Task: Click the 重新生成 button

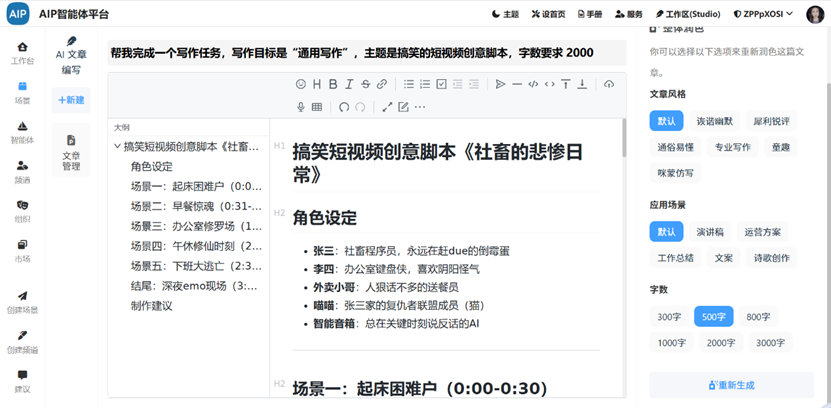Action: pos(731,385)
